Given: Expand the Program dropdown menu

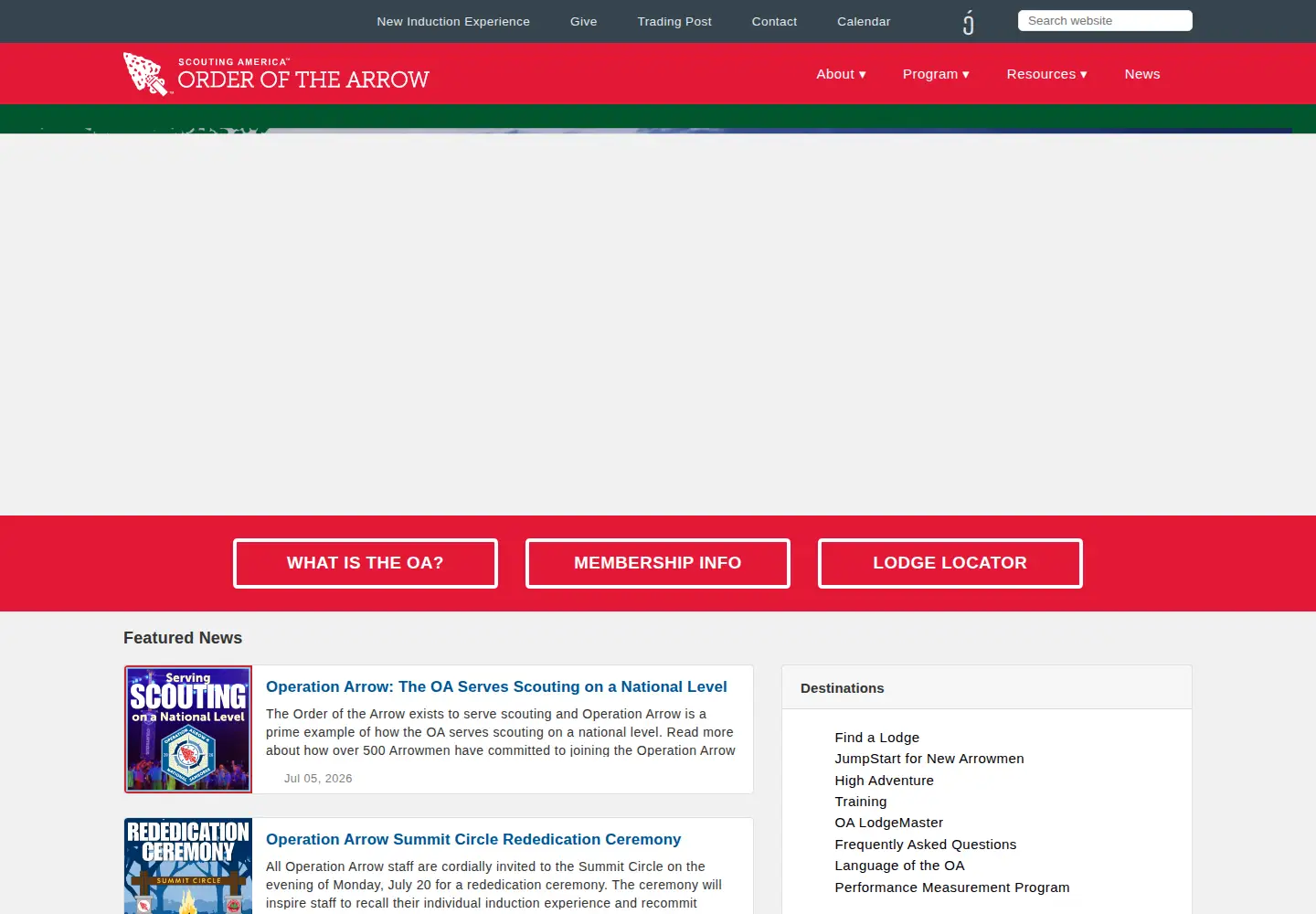Looking at the screenshot, I should (936, 74).
